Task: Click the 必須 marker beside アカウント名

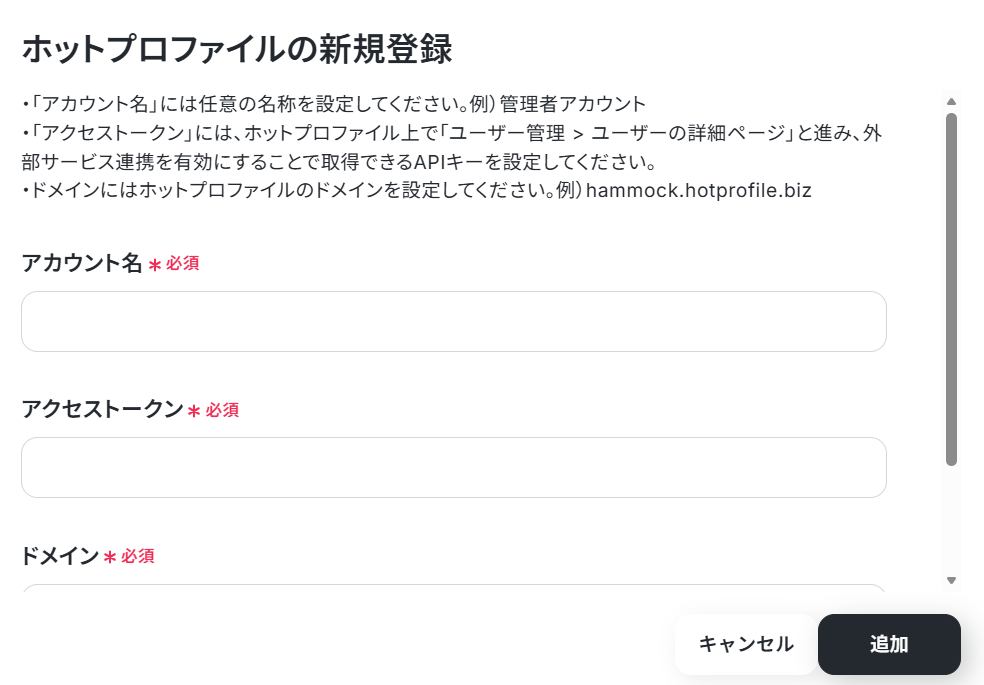Action: click(x=183, y=263)
